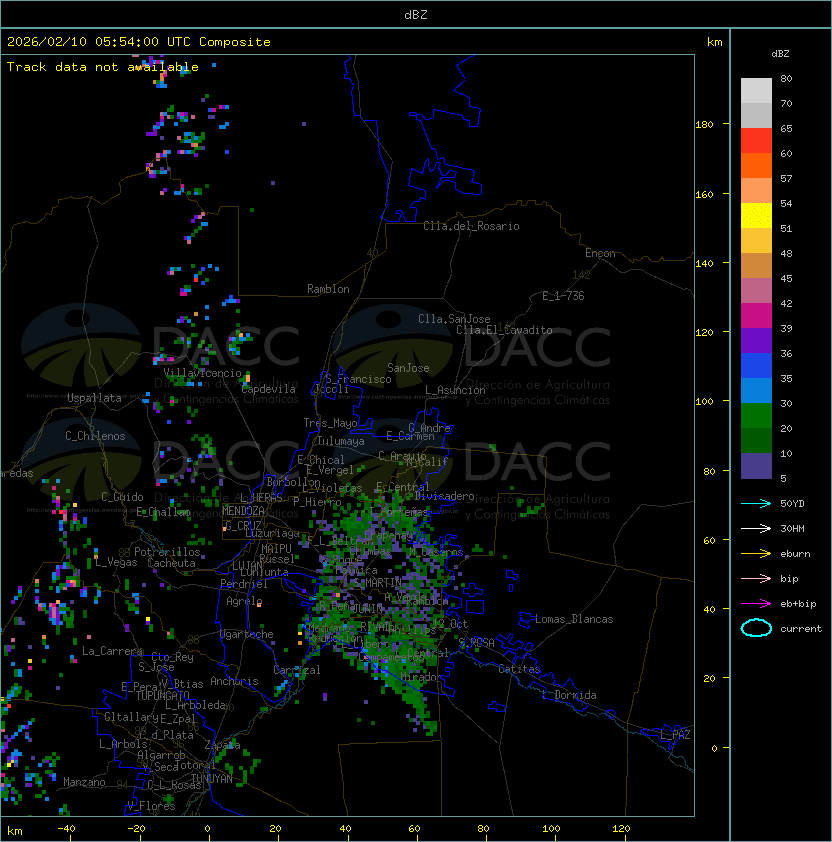Click the Villavicencio place label

pyautogui.click(x=203, y=373)
